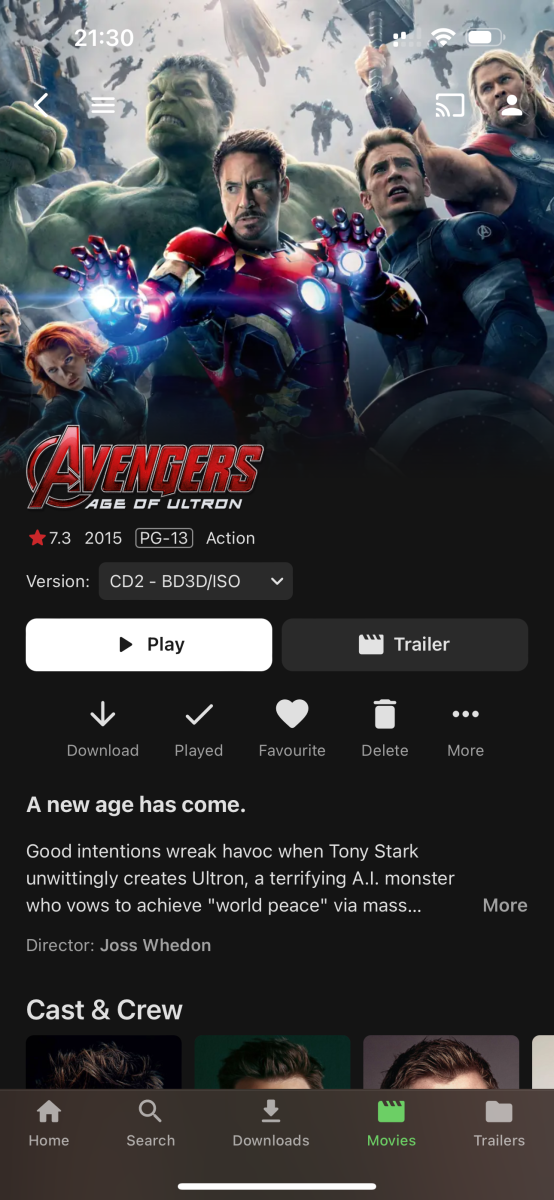Switch to the Search tab
This screenshot has width=554, height=1200.
(x=151, y=1124)
